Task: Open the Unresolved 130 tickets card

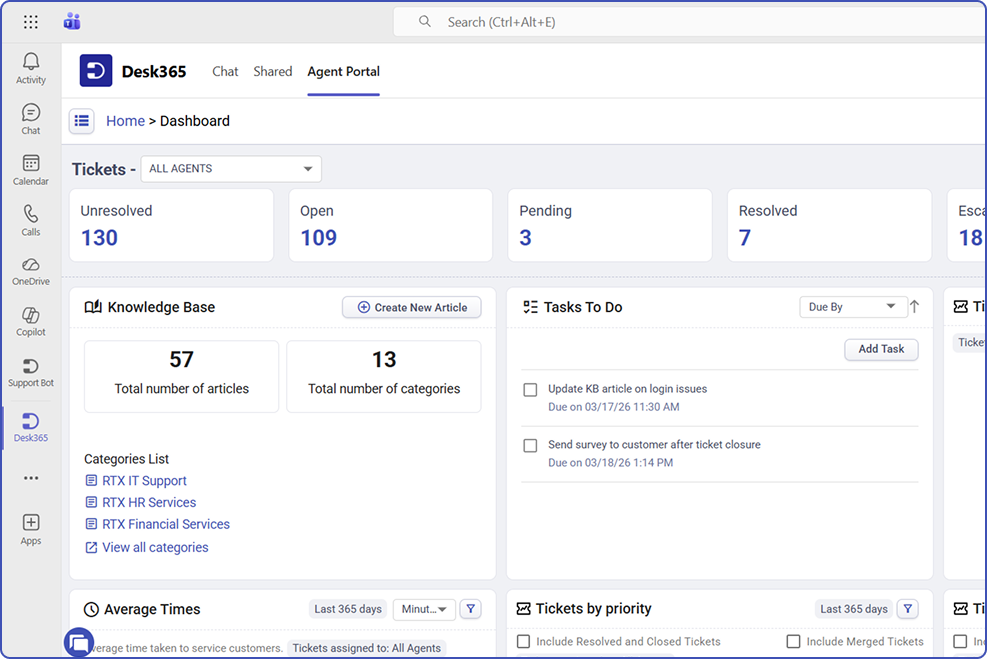Action: [171, 225]
